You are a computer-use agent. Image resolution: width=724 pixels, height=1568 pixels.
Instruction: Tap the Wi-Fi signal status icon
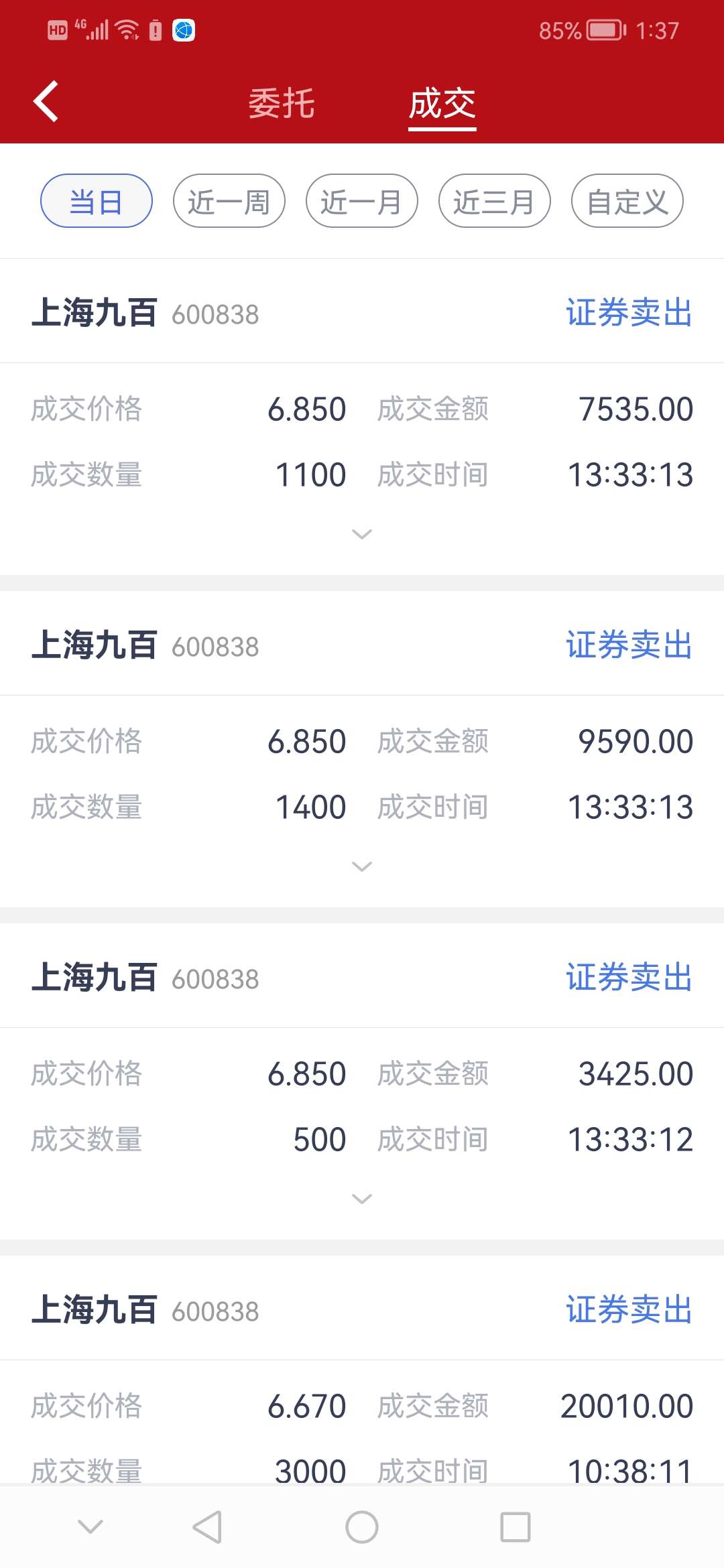click(127, 30)
